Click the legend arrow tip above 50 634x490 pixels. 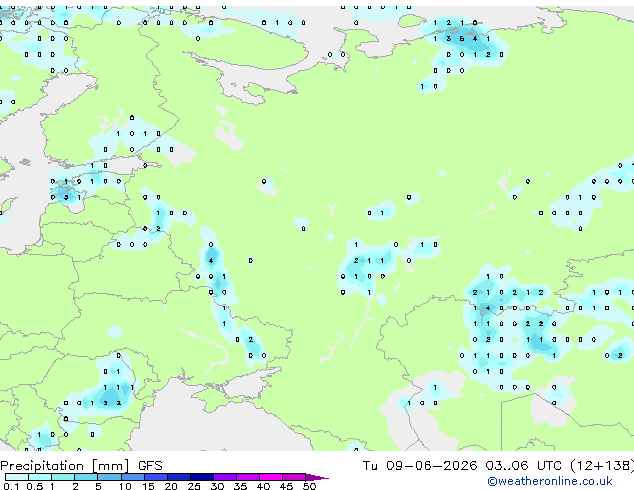click(317, 477)
